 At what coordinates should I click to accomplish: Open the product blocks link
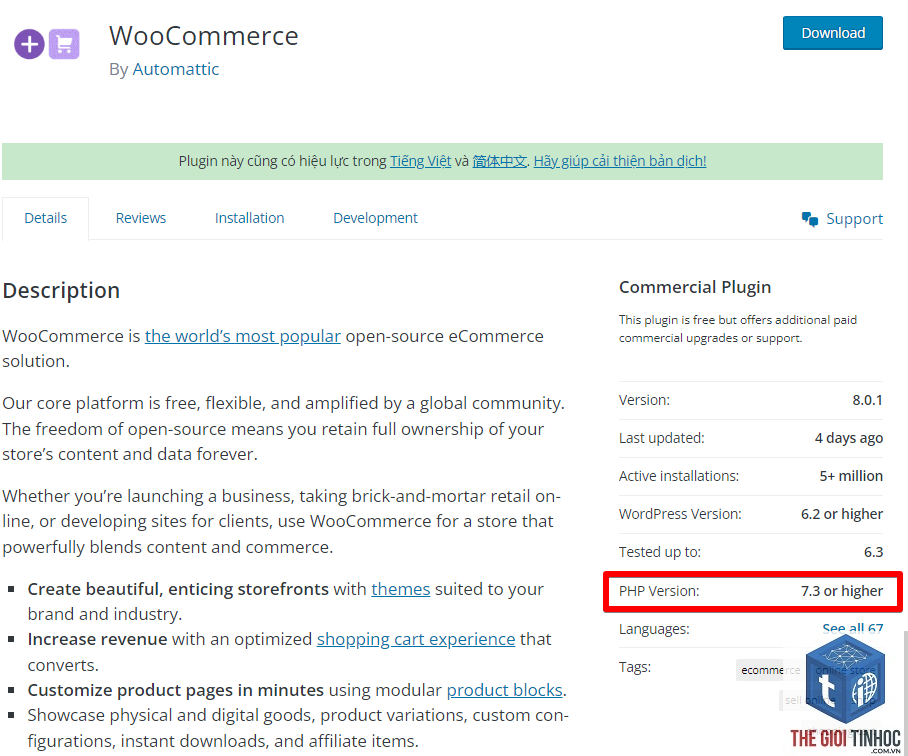point(504,690)
